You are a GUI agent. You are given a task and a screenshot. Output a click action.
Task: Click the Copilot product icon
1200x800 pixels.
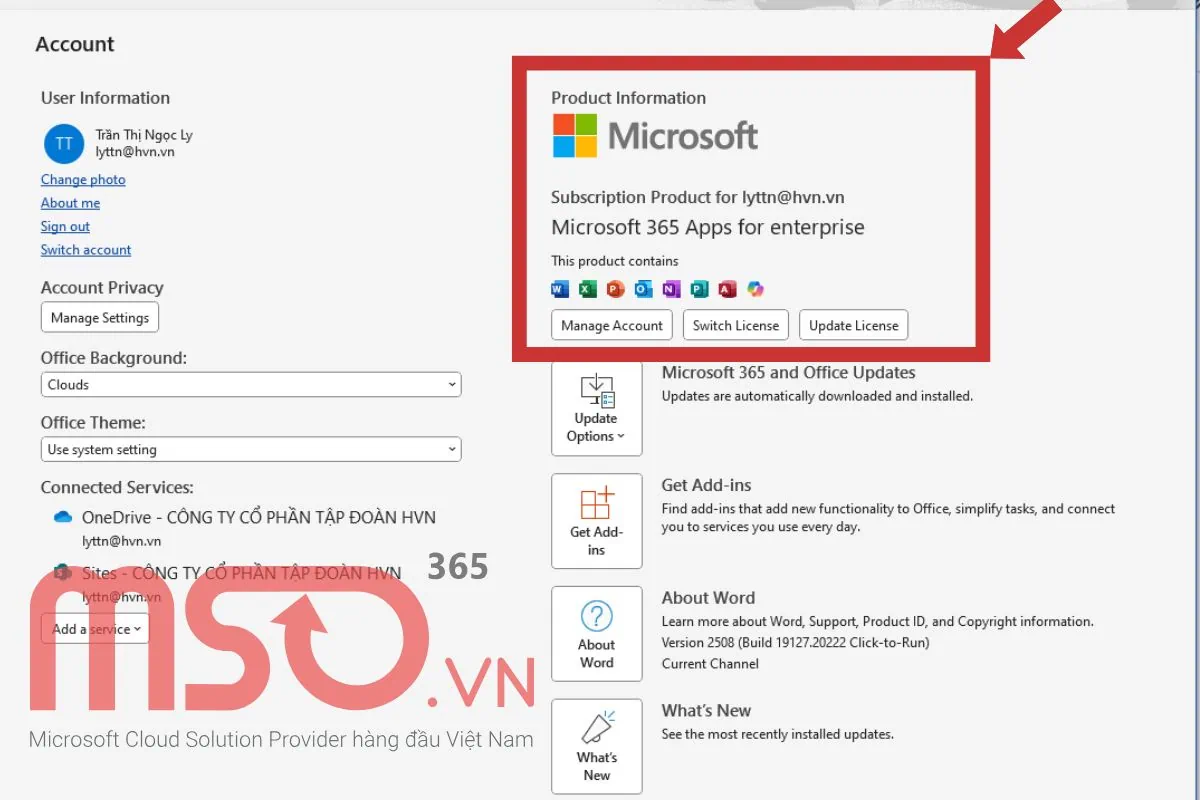click(x=755, y=289)
